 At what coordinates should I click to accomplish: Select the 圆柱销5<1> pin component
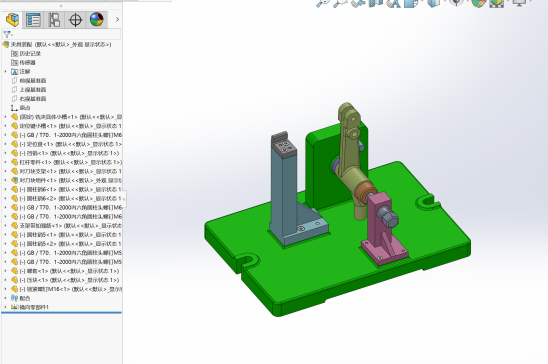[66, 235]
